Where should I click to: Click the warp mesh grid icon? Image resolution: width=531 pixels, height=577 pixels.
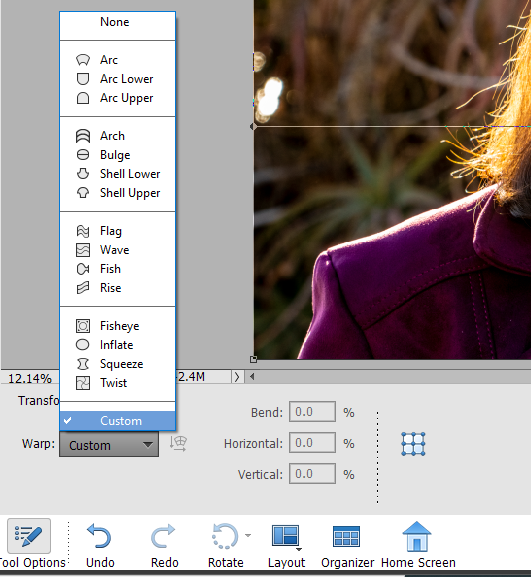pos(413,444)
